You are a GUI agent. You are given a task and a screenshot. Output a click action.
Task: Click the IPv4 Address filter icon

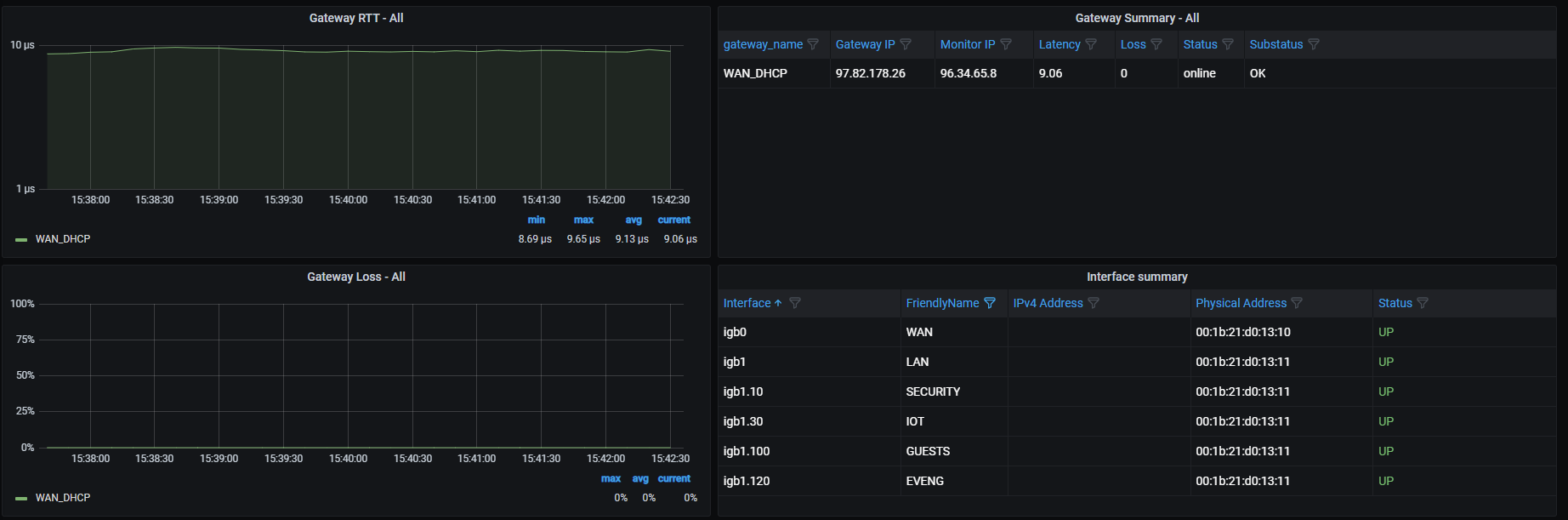coord(1094,303)
